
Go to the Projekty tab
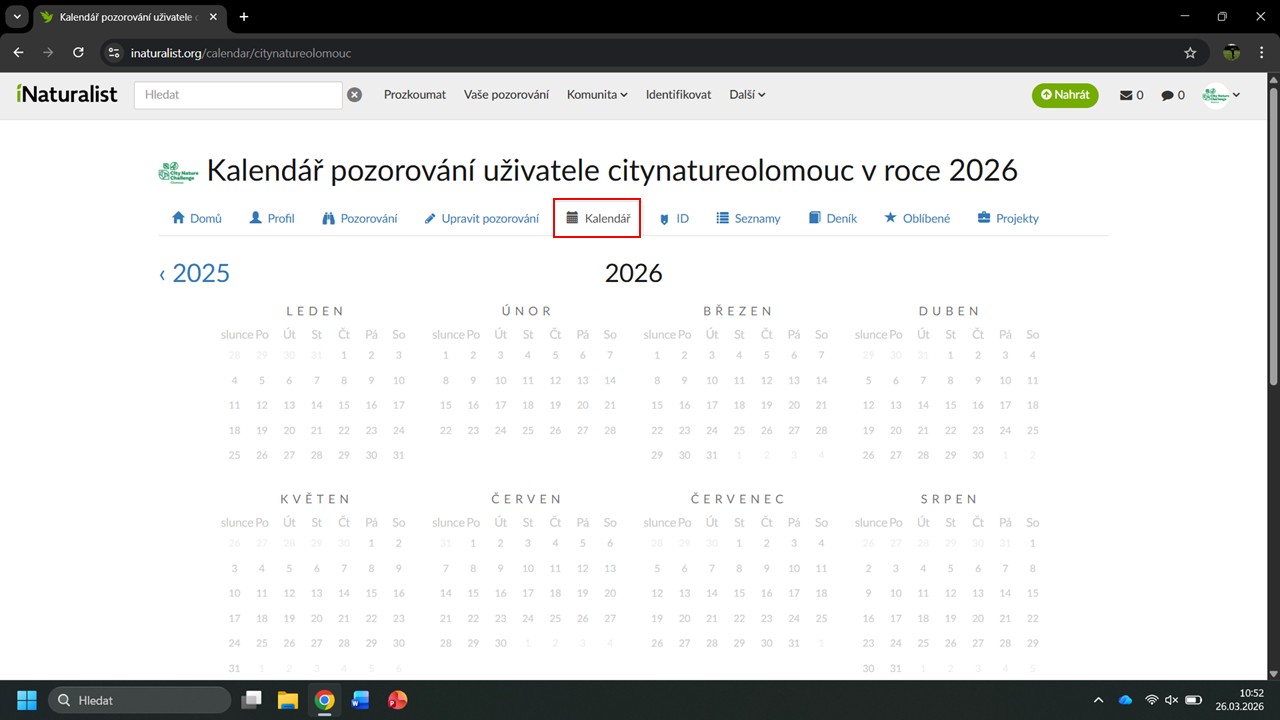click(1008, 218)
